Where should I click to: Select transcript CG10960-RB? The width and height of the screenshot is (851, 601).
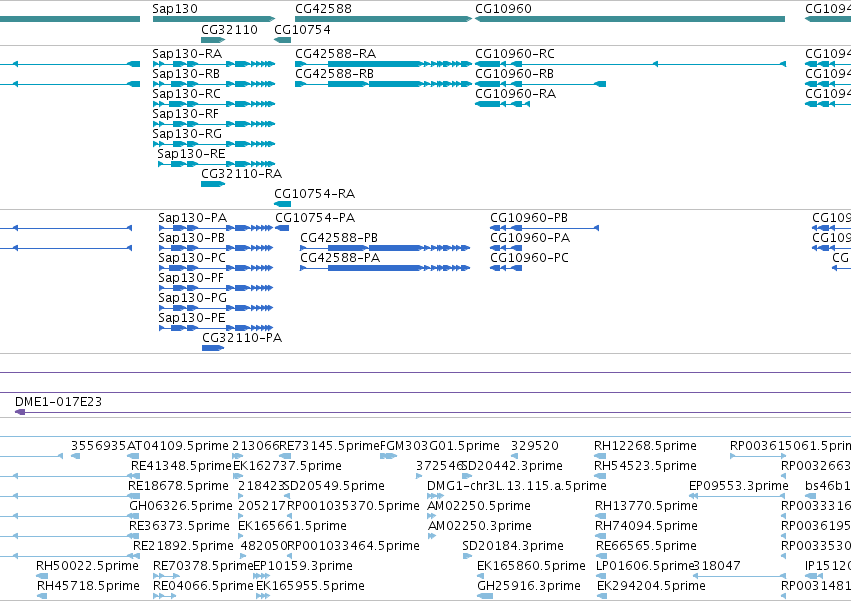coord(541,84)
